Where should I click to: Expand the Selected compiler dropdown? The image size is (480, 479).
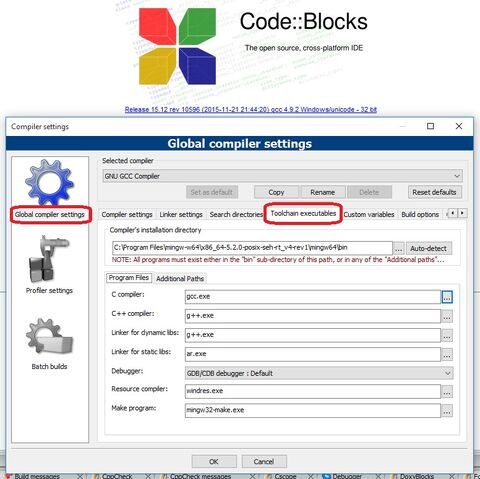coord(282,176)
